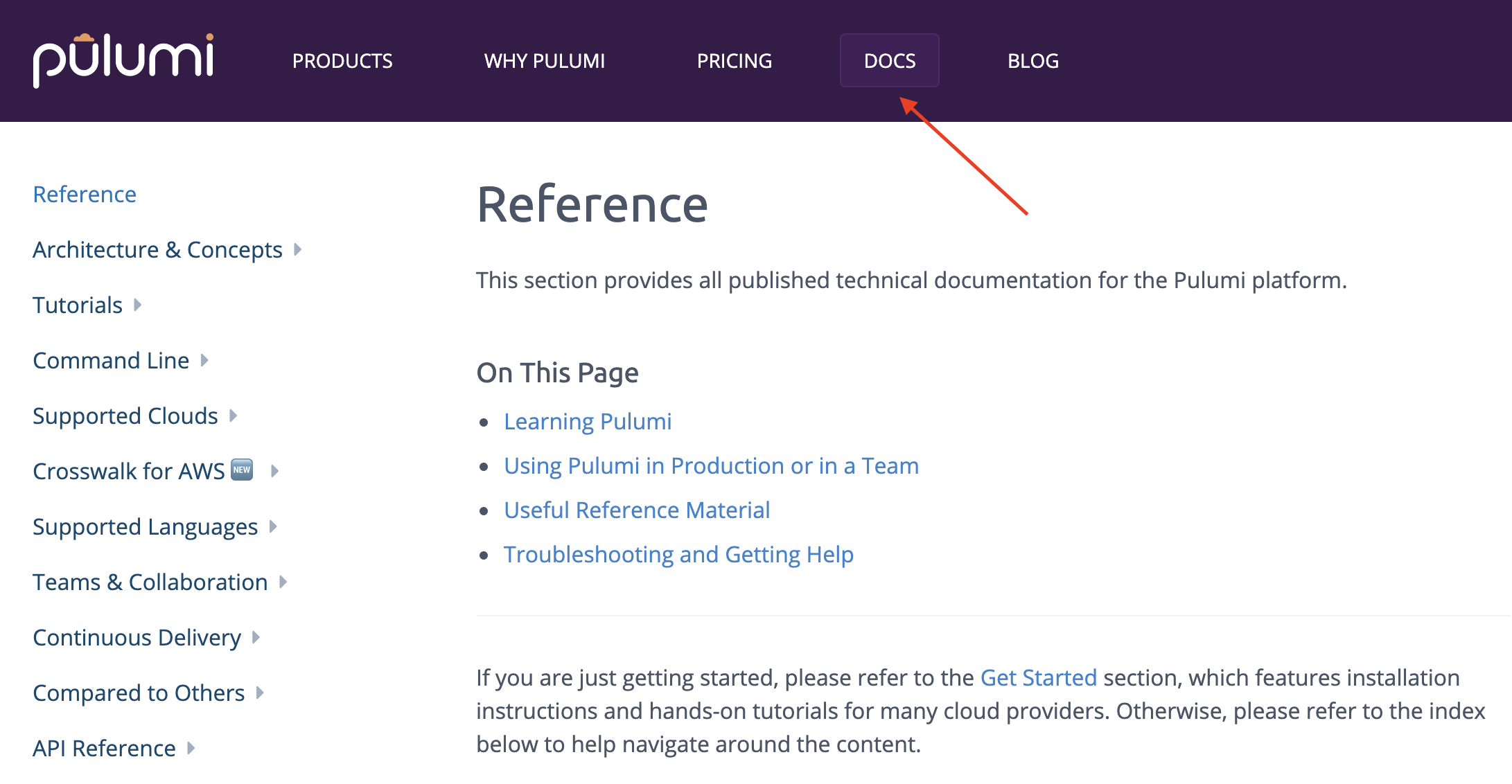The height and width of the screenshot is (784, 1512).
Task: Expand Architecture & Concepts arrow
Action: (298, 249)
